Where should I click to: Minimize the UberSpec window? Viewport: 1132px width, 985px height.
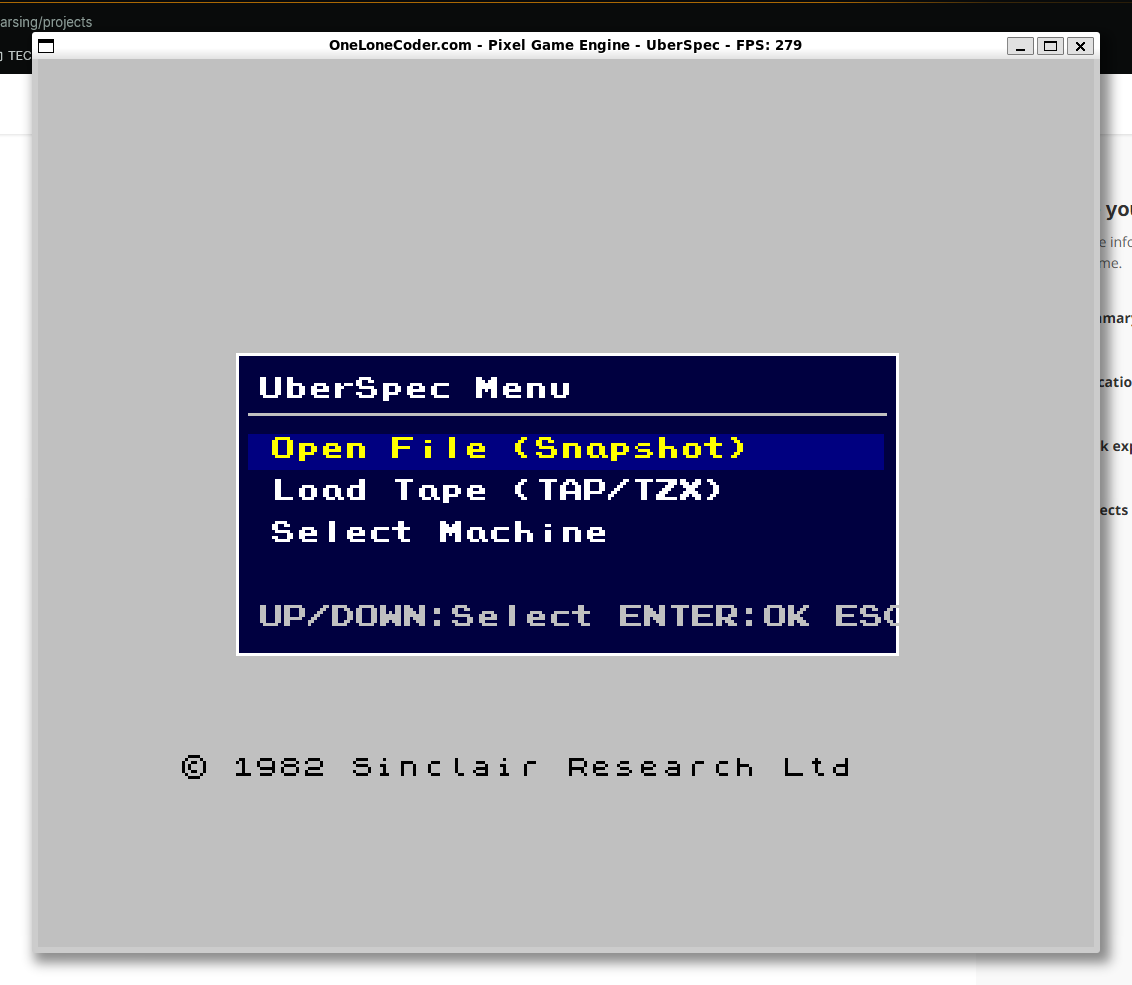[x=1020, y=46]
